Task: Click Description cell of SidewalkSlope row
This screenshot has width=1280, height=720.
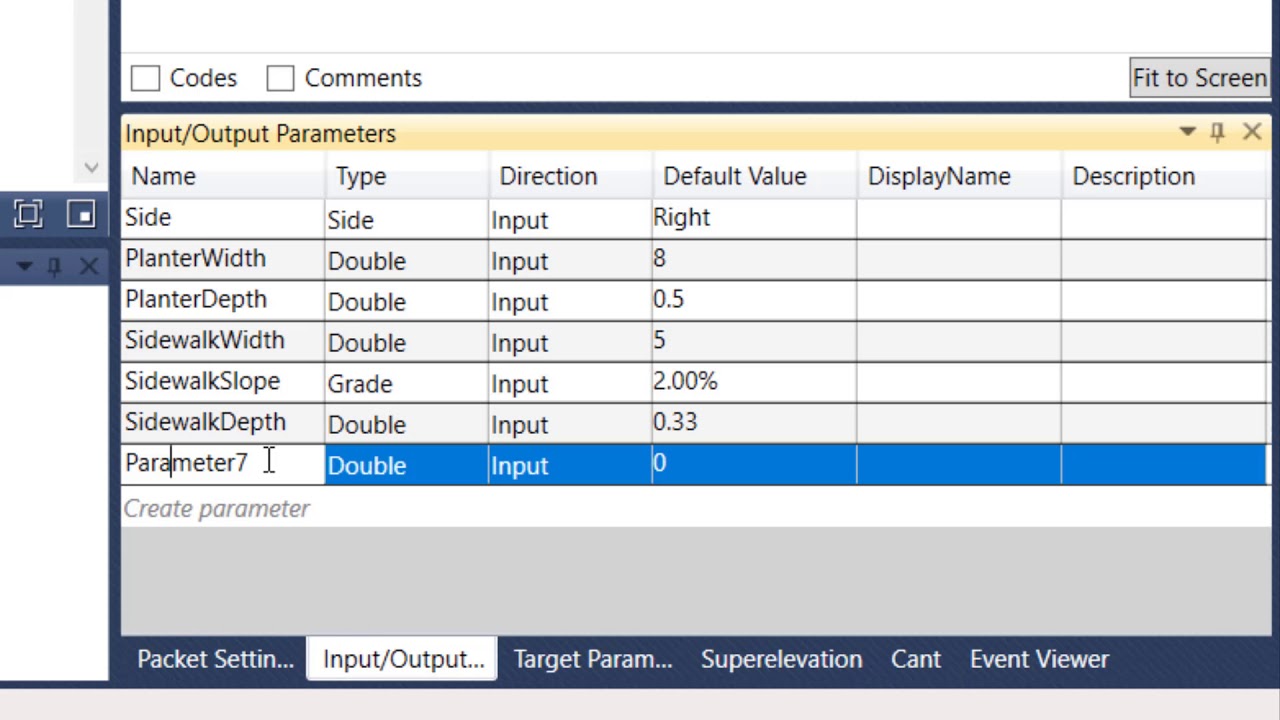Action: click(1164, 382)
